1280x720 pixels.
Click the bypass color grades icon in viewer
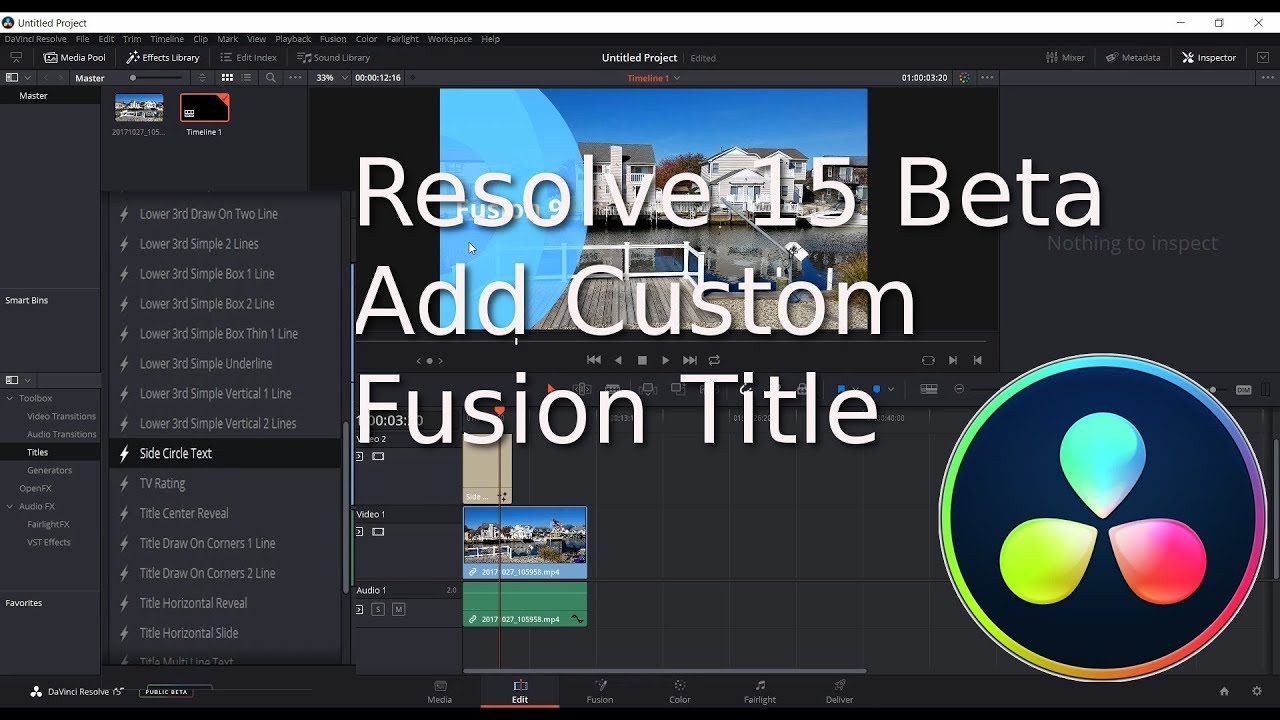point(964,78)
